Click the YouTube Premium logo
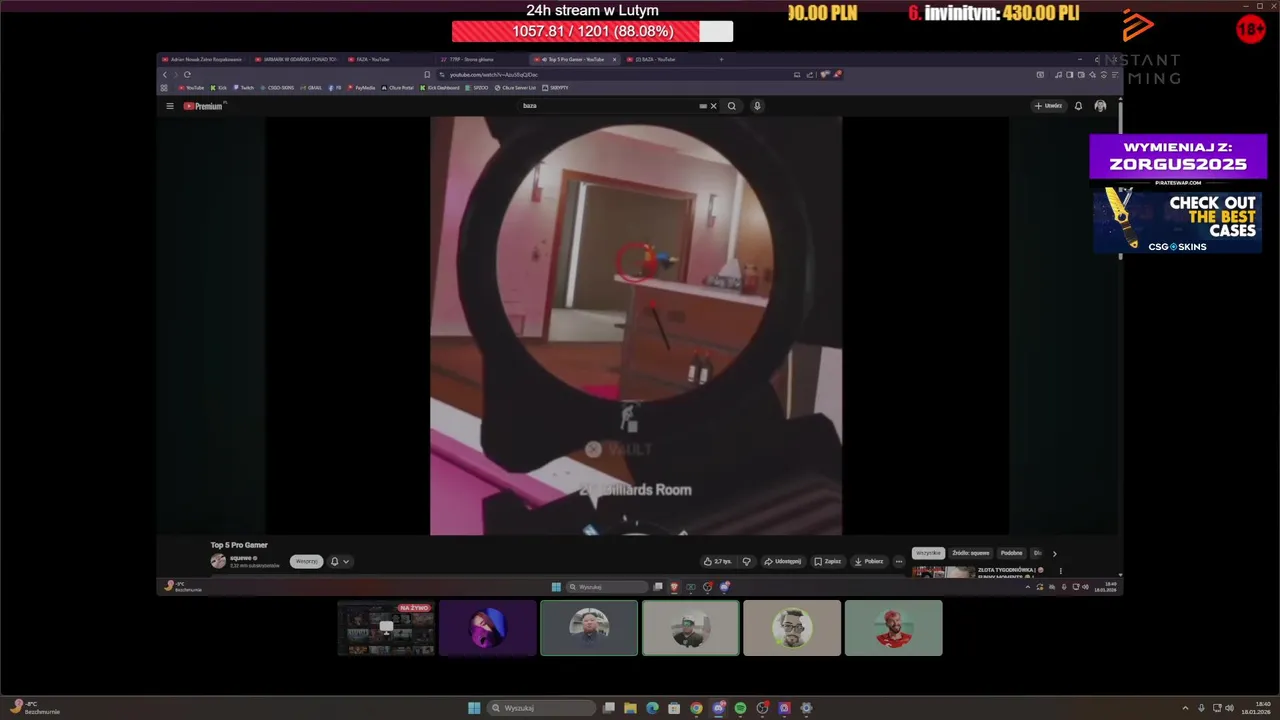The image size is (1280, 720). pyautogui.click(x=203, y=106)
